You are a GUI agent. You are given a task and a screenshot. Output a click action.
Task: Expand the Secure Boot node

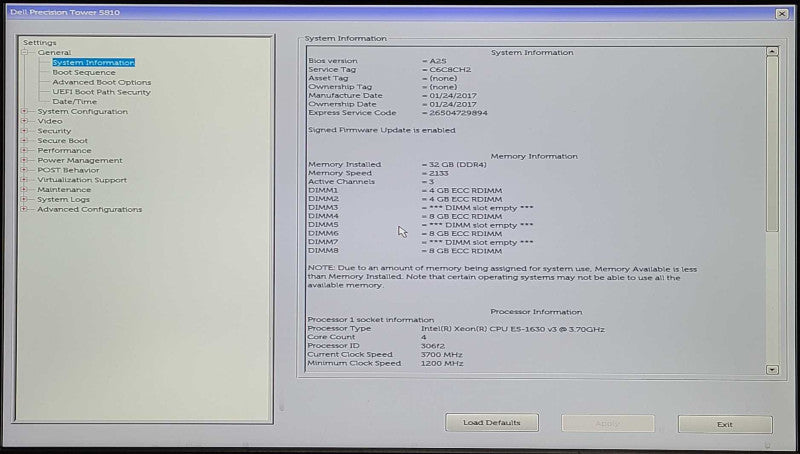click(x=24, y=140)
